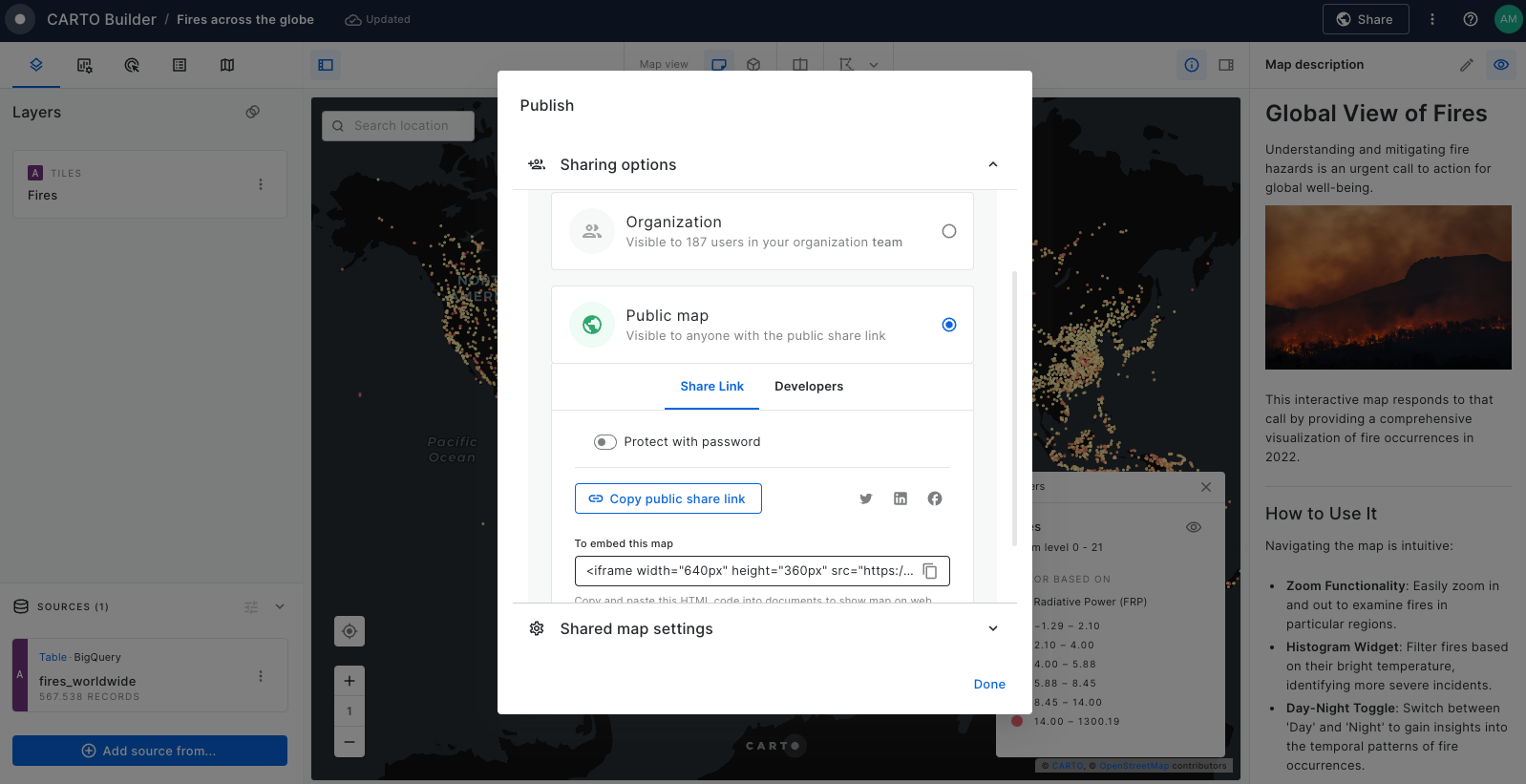Switch to the Developers tab
Viewport: 1526px width, 784px height.
[809, 387]
